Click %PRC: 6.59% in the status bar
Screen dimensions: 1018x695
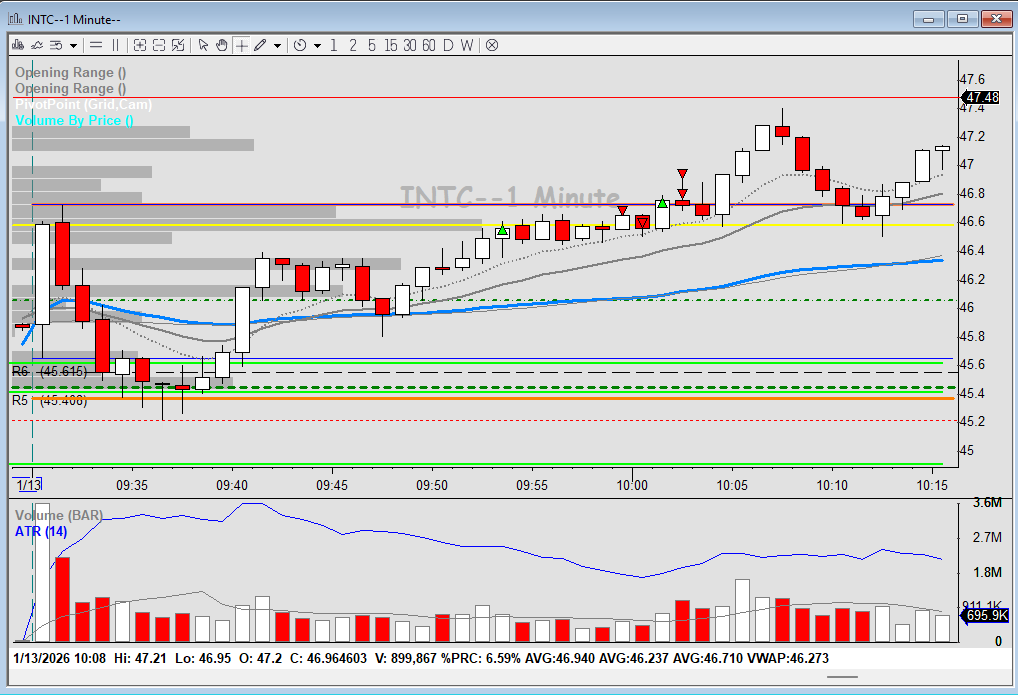(480, 658)
